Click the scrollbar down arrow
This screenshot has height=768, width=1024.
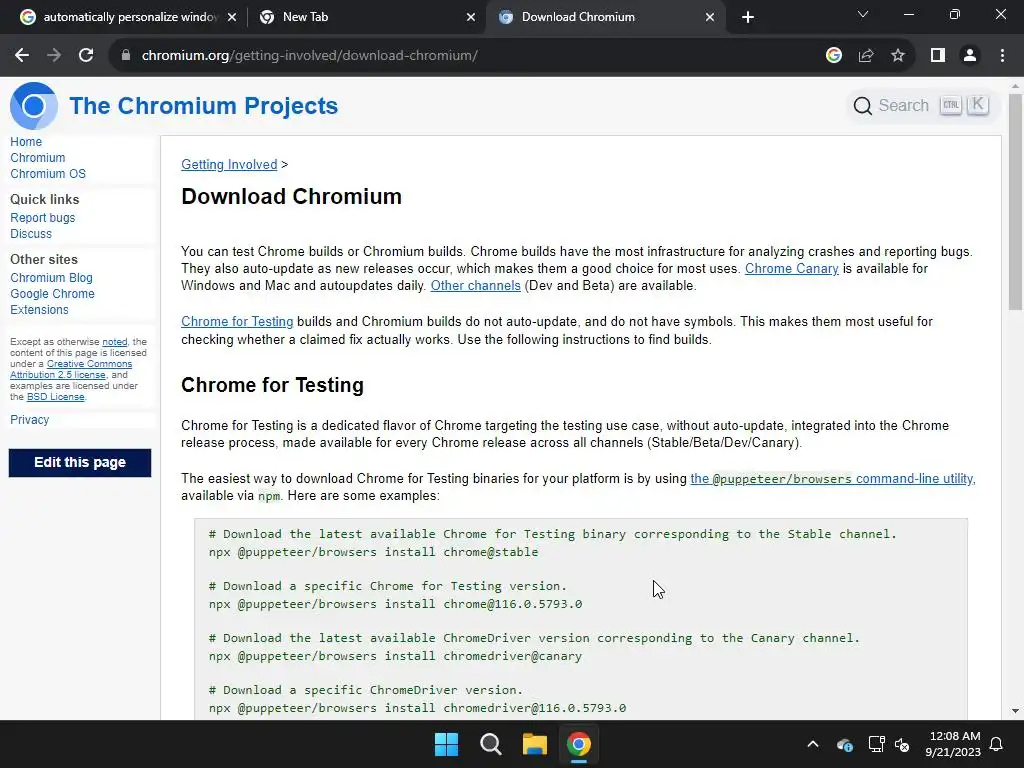tap(1015, 711)
